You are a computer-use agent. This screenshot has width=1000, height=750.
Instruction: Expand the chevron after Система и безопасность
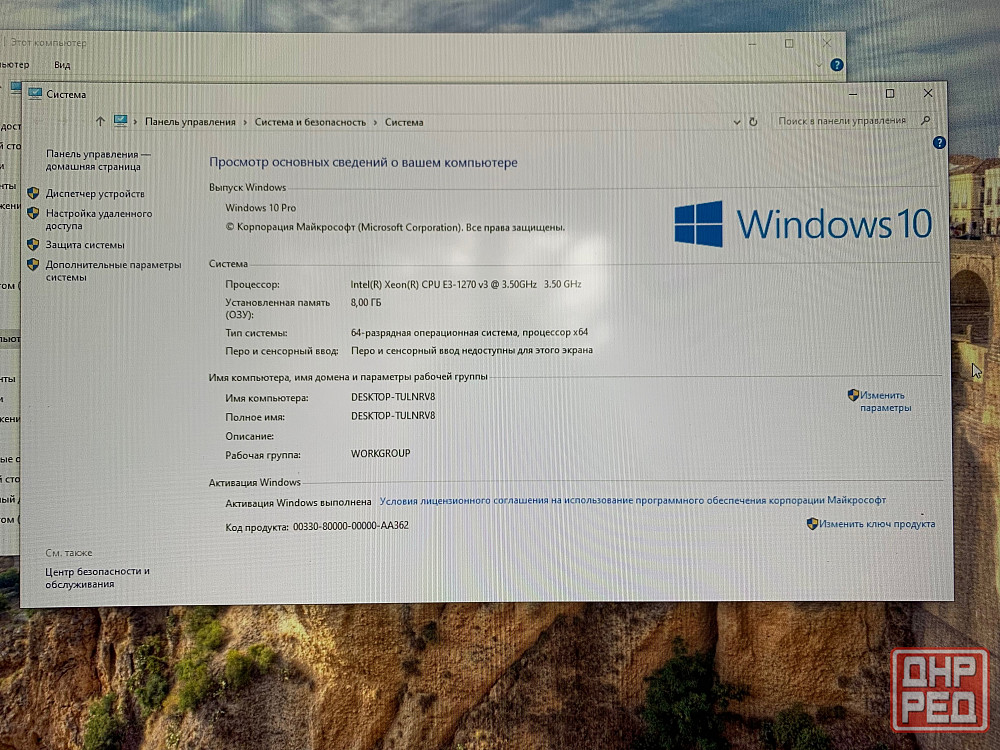click(x=376, y=122)
